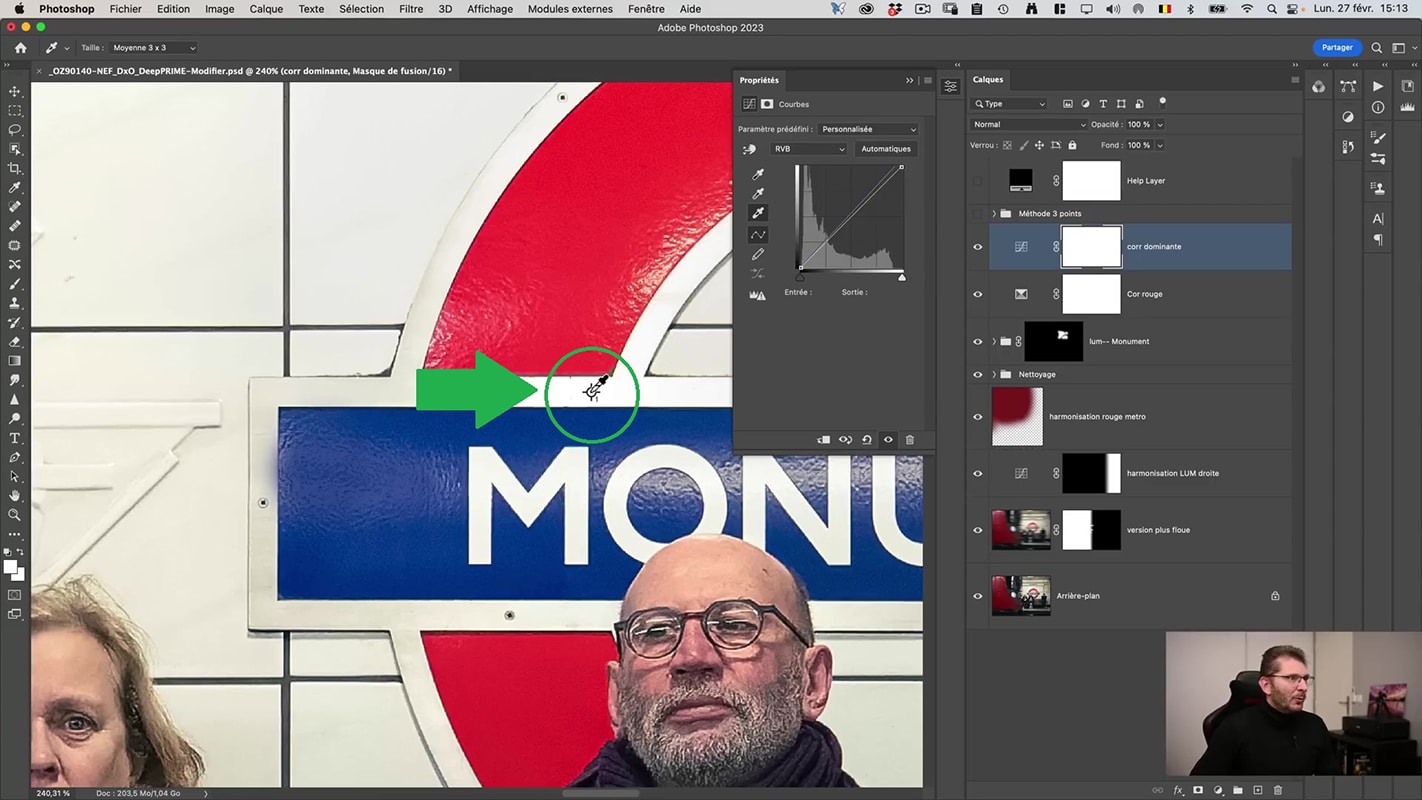Open the layer styles fx menu
The image size is (1422, 800).
[1178, 790]
